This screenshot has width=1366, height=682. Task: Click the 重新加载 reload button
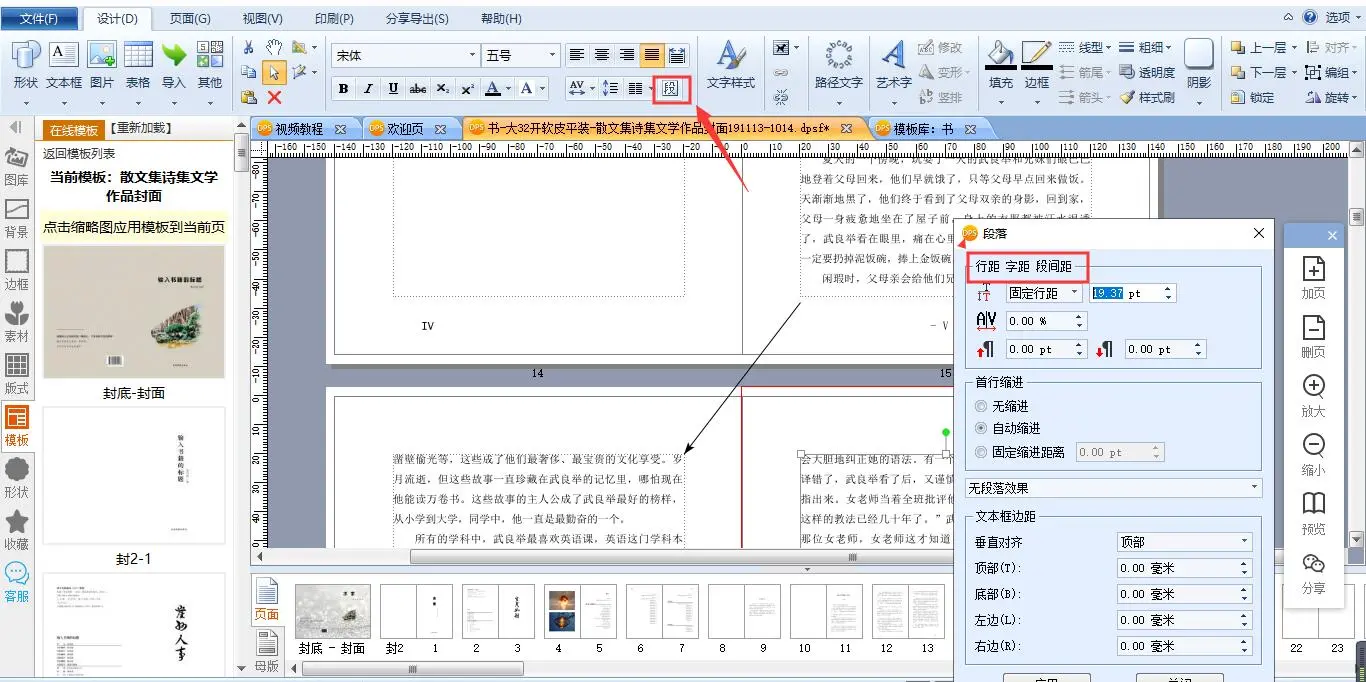(x=141, y=129)
